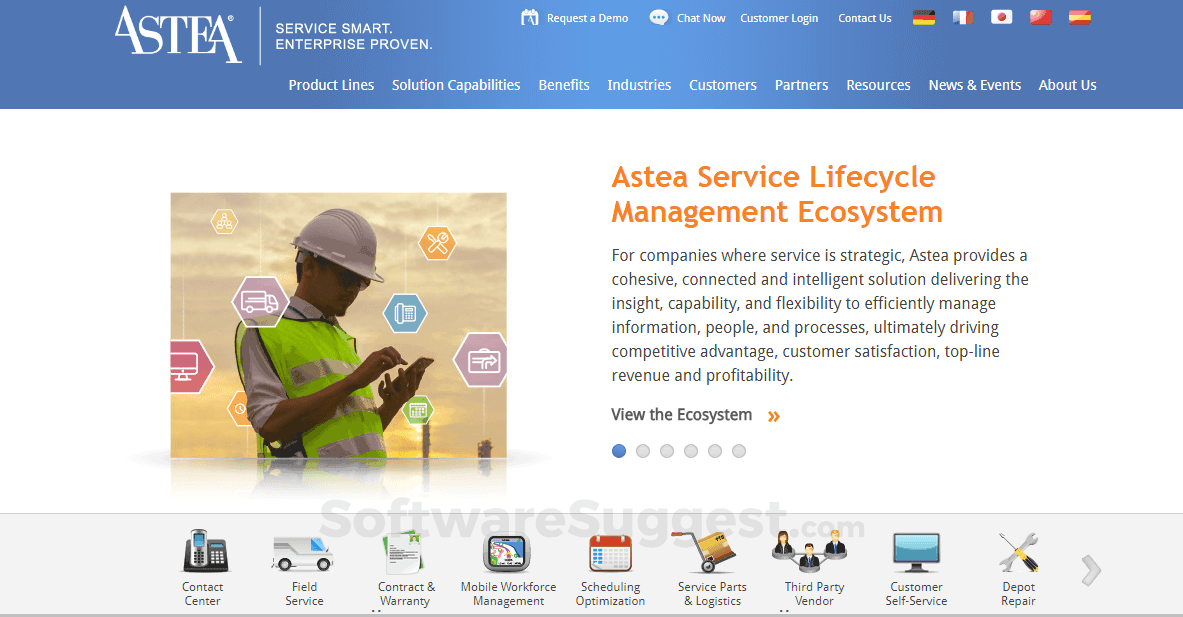The width and height of the screenshot is (1183, 617).
Task: Click the Service Parts & Logistics cart icon
Action: [x=712, y=550]
